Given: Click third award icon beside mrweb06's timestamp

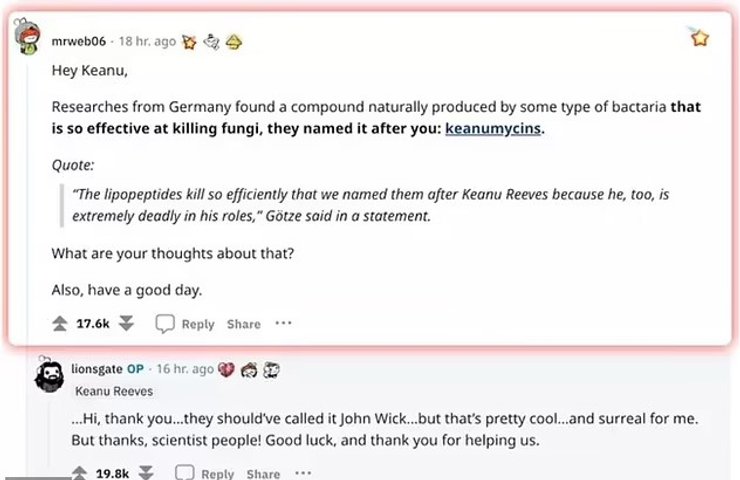Looking at the screenshot, I should tap(233, 41).
